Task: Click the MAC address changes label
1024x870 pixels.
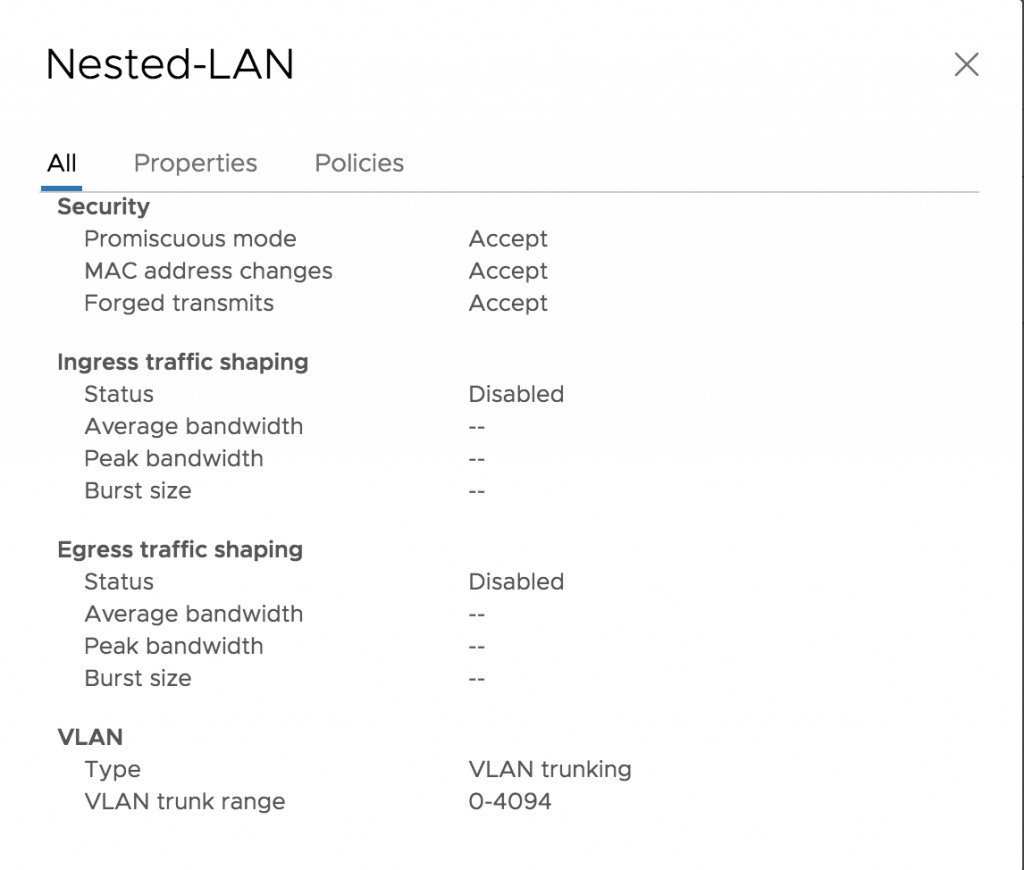Action: tap(208, 271)
